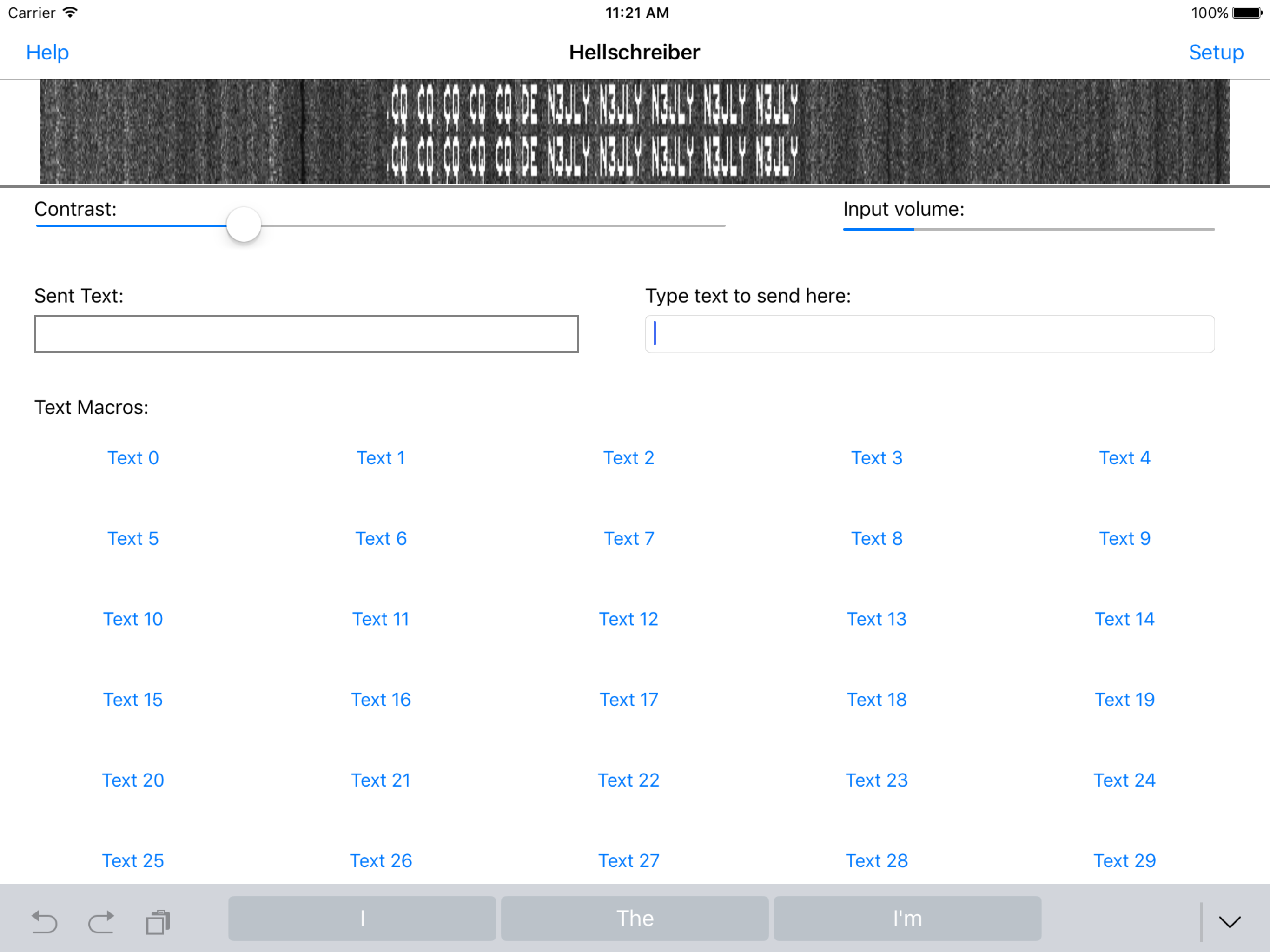Click the Contrast slider knob
The height and width of the screenshot is (952, 1270).
click(244, 225)
